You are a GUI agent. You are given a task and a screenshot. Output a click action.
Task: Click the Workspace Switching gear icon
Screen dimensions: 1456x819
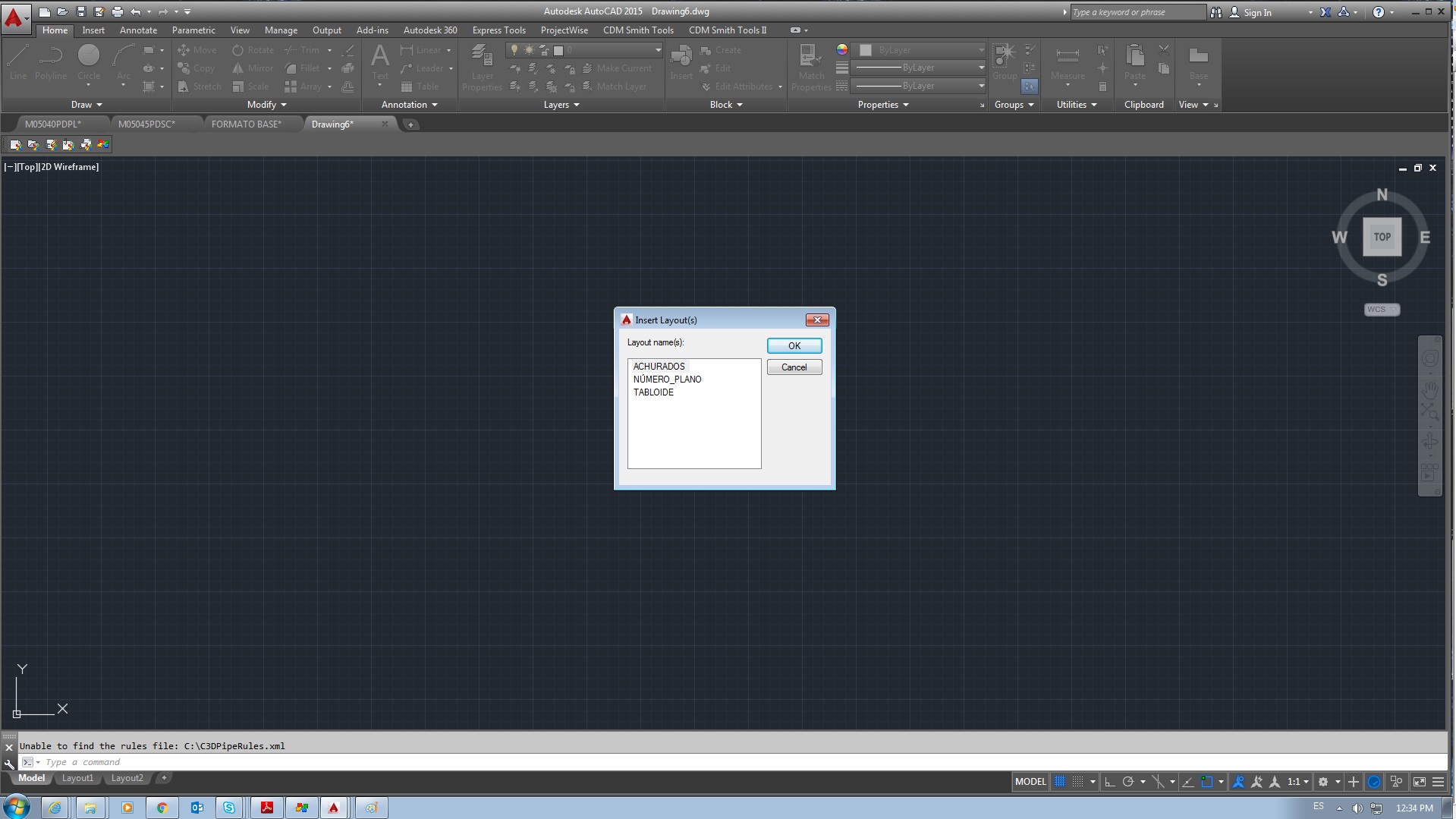[1323, 782]
